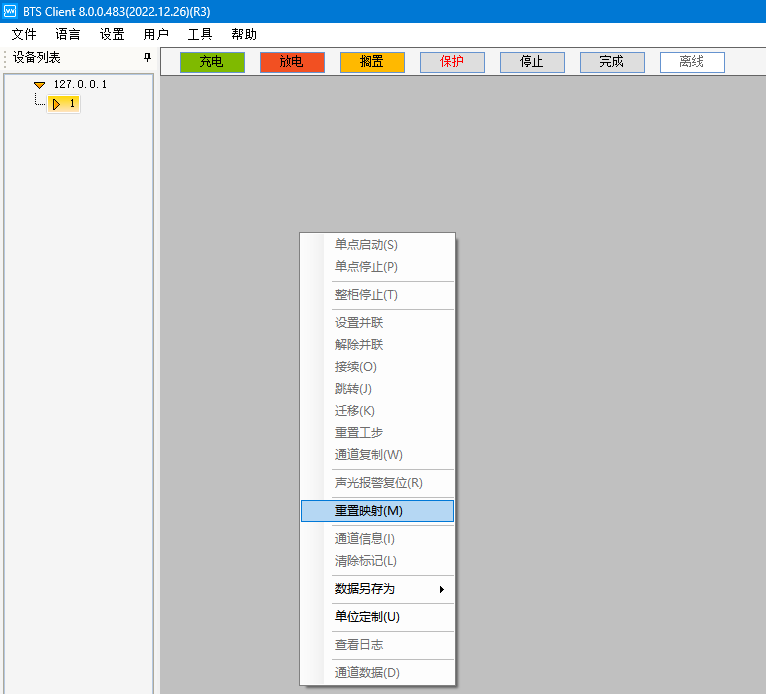Click the red 放电 status button

(292, 62)
